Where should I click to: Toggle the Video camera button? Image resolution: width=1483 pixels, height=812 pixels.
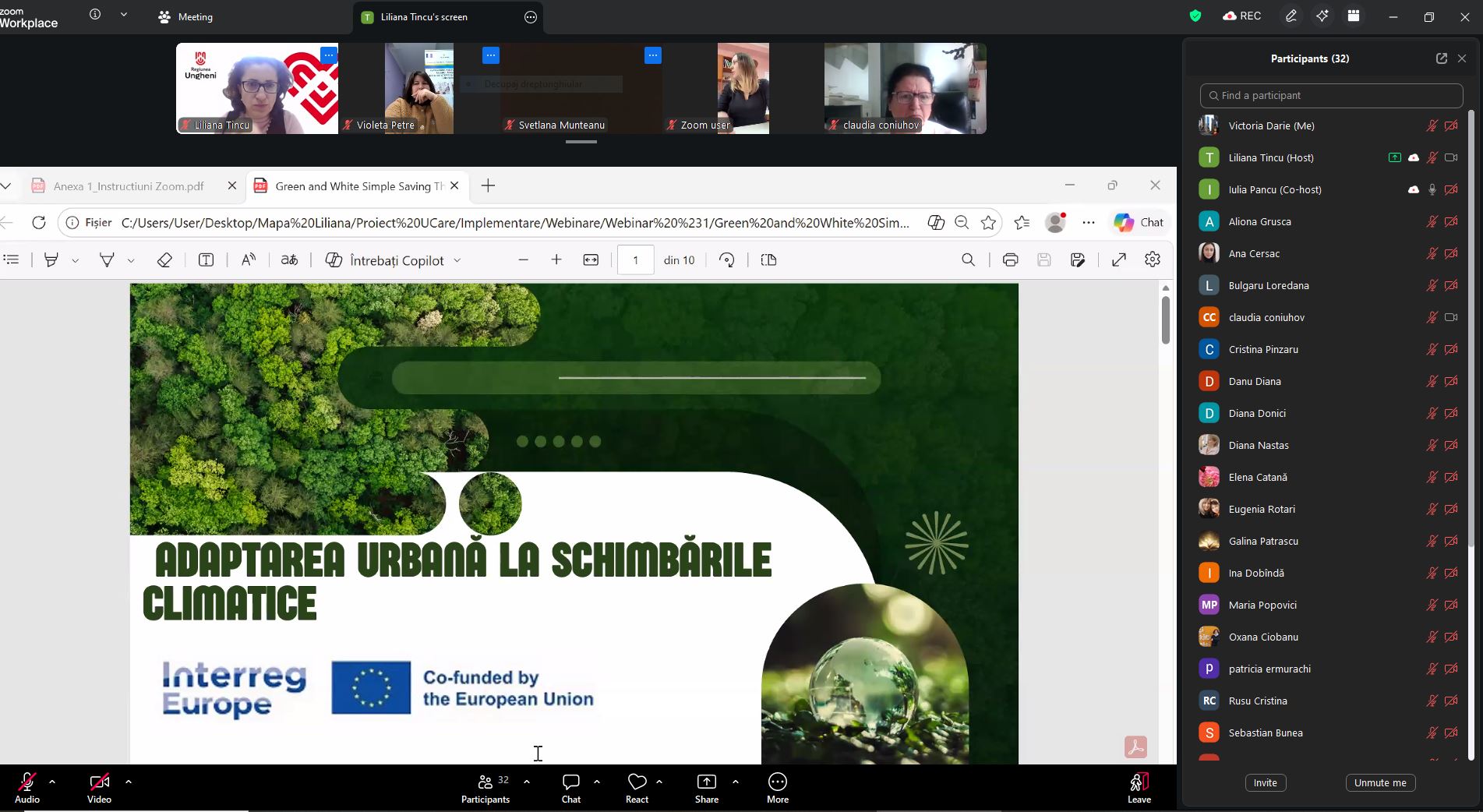(x=99, y=782)
